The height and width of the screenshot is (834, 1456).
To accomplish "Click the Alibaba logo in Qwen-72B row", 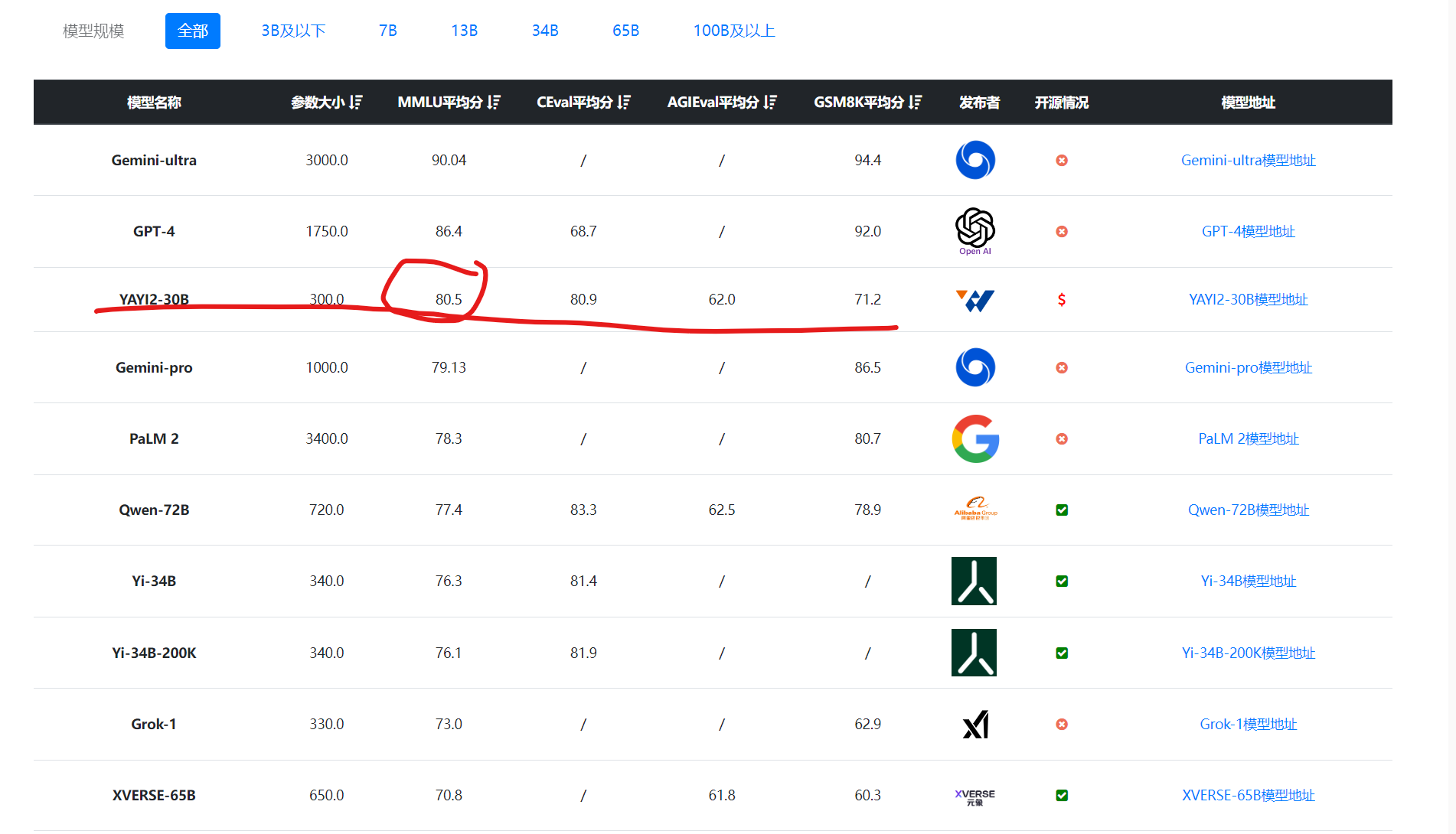I will 975,509.
